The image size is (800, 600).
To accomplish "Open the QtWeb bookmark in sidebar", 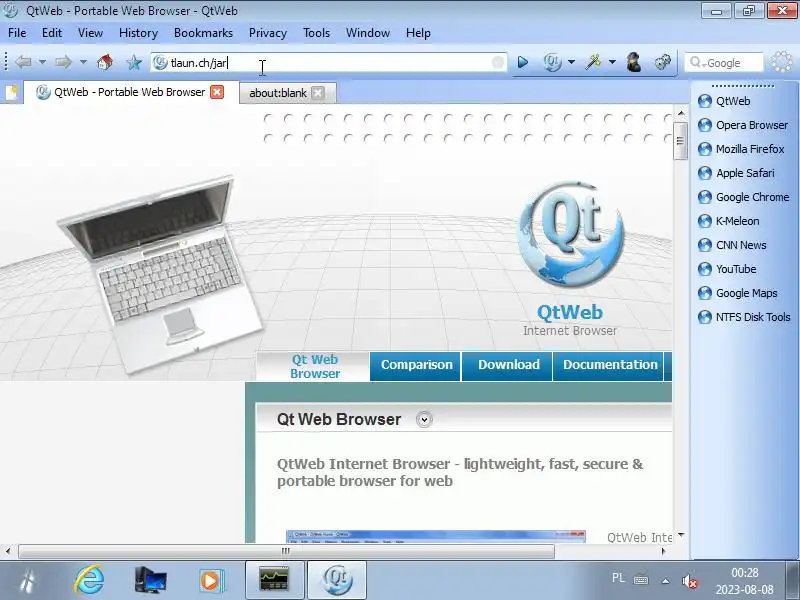I will click(724, 101).
